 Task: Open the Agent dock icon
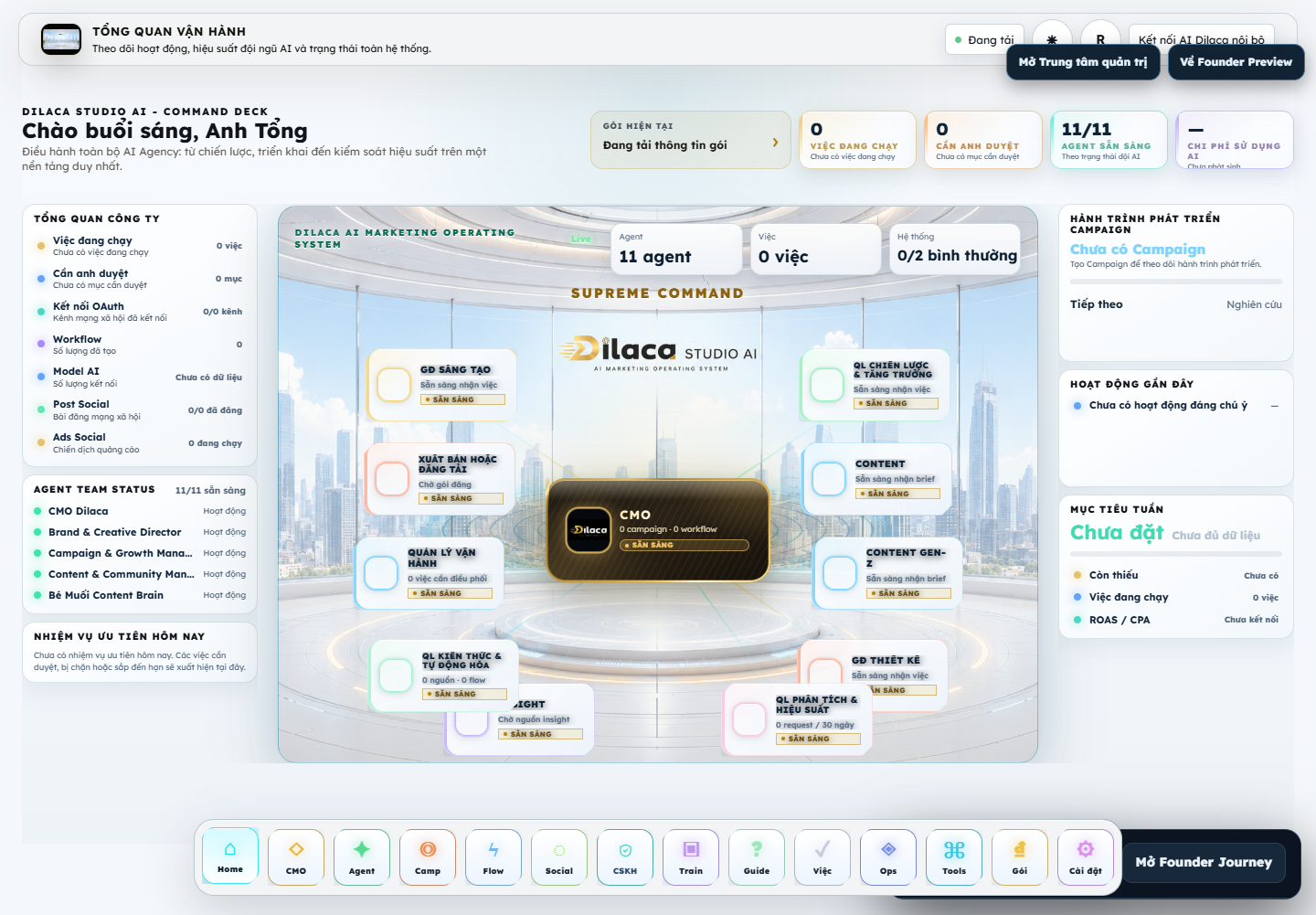pyautogui.click(x=362, y=856)
